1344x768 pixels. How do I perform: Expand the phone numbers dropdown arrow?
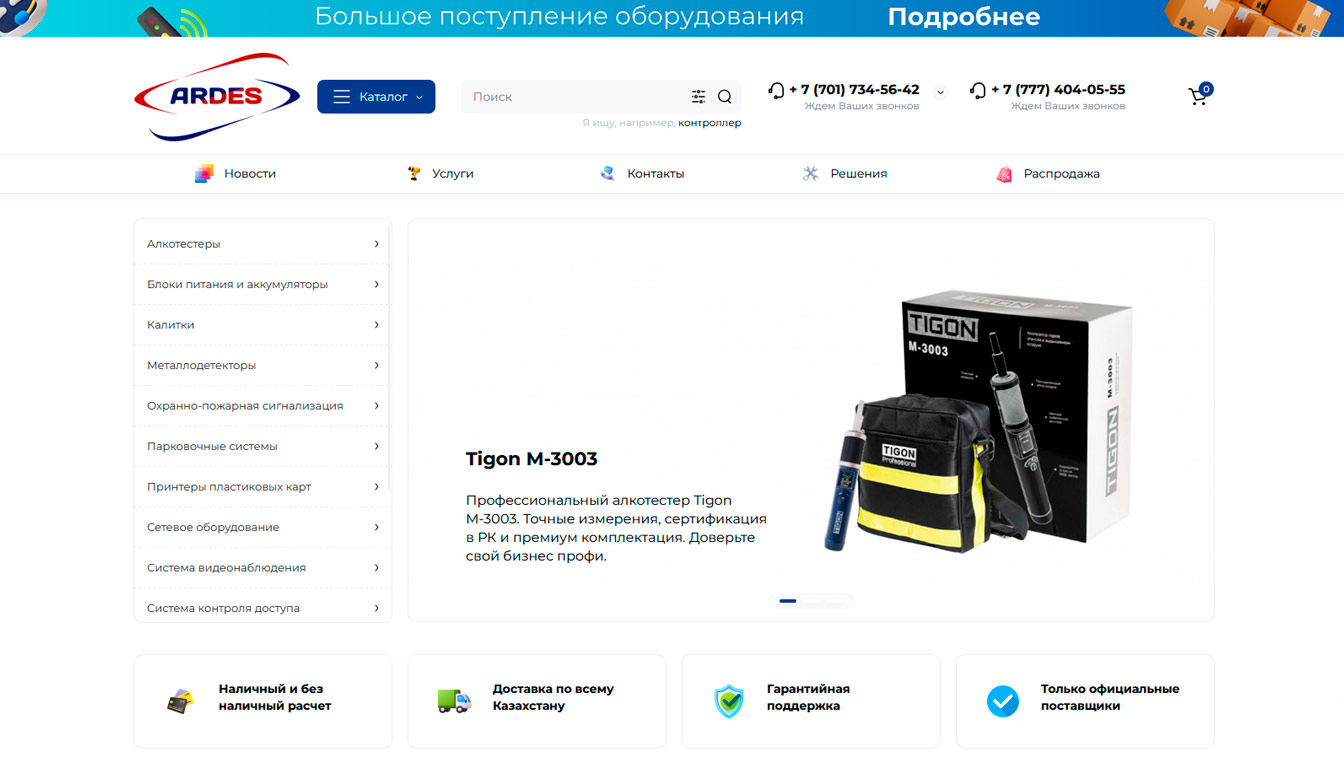(940, 93)
